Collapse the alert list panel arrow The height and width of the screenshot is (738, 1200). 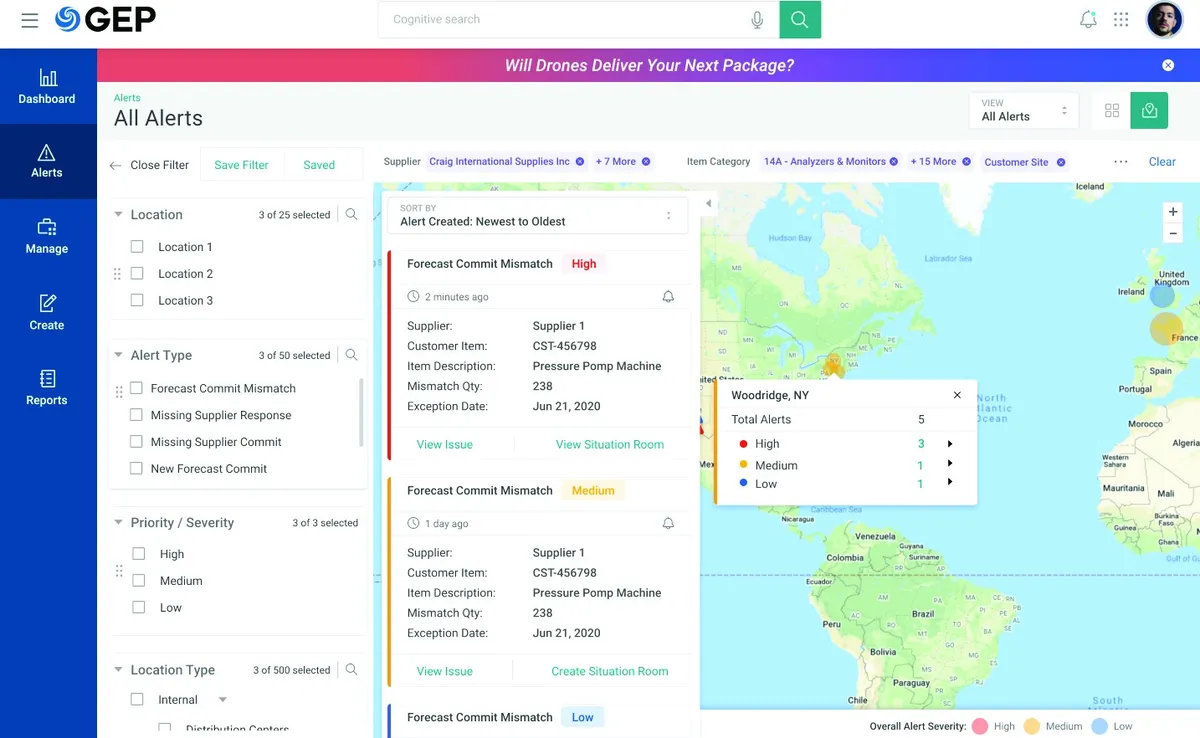pyautogui.click(x=708, y=204)
